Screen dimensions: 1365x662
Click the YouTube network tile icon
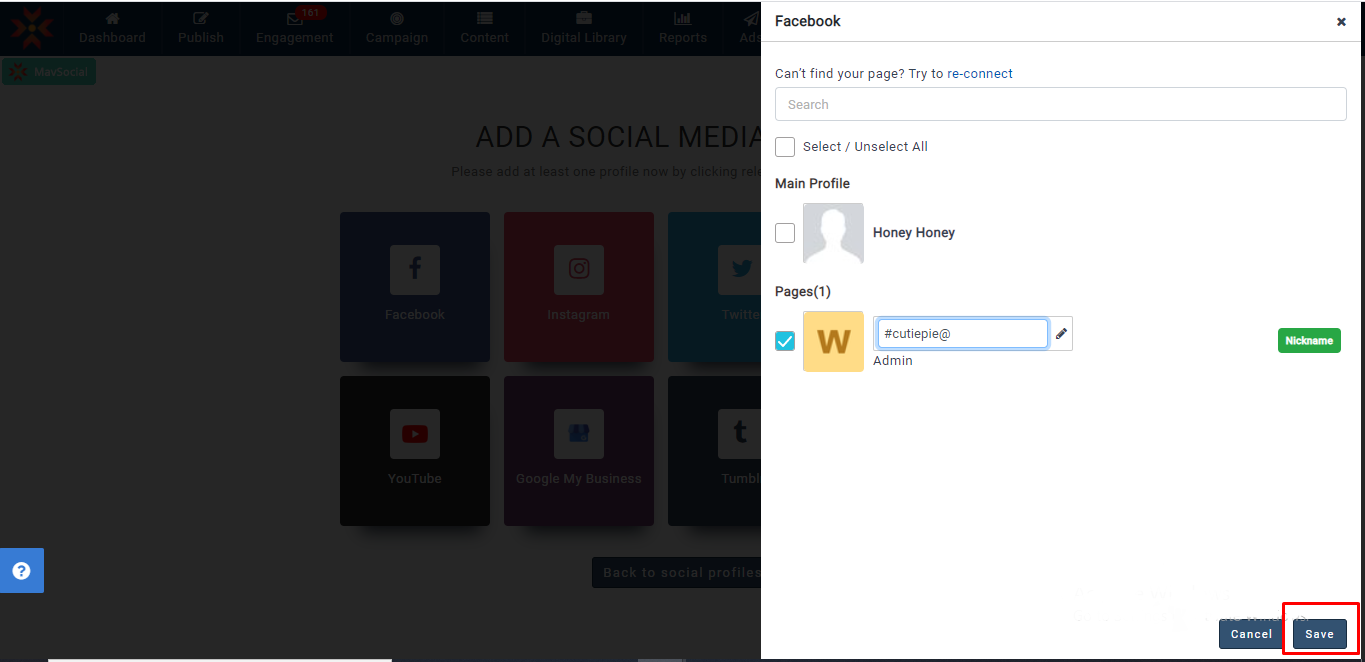pos(414,434)
